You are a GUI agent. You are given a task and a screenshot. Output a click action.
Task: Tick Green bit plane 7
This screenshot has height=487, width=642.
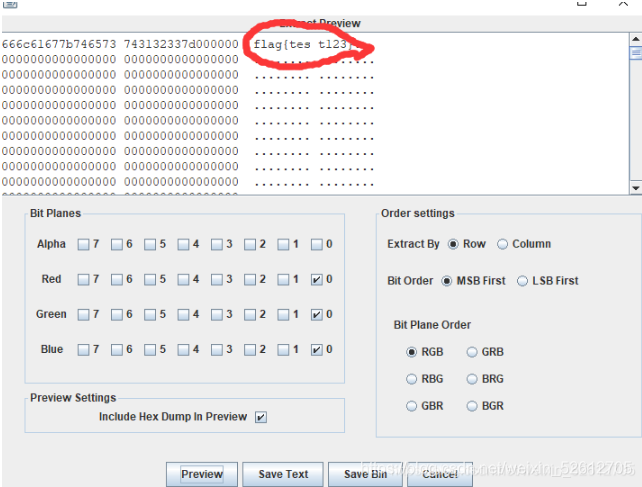pyautogui.click(x=84, y=315)
